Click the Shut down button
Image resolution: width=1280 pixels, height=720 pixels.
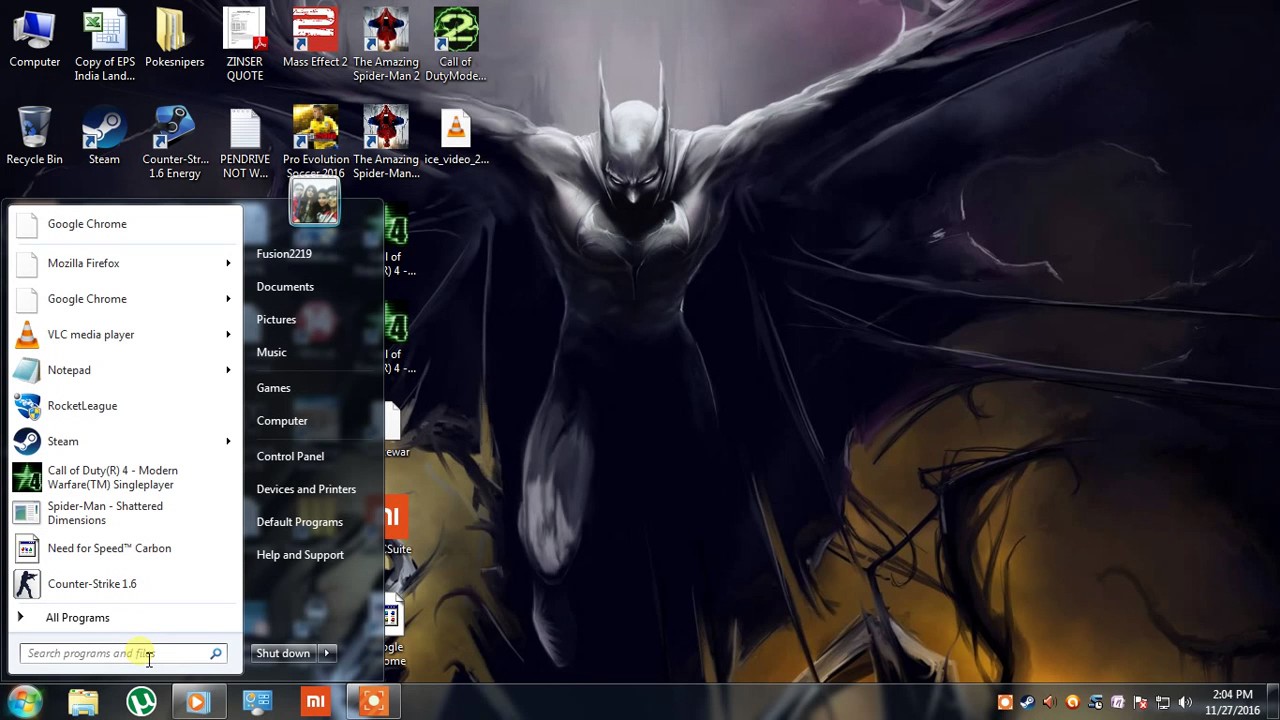[283, 653]
